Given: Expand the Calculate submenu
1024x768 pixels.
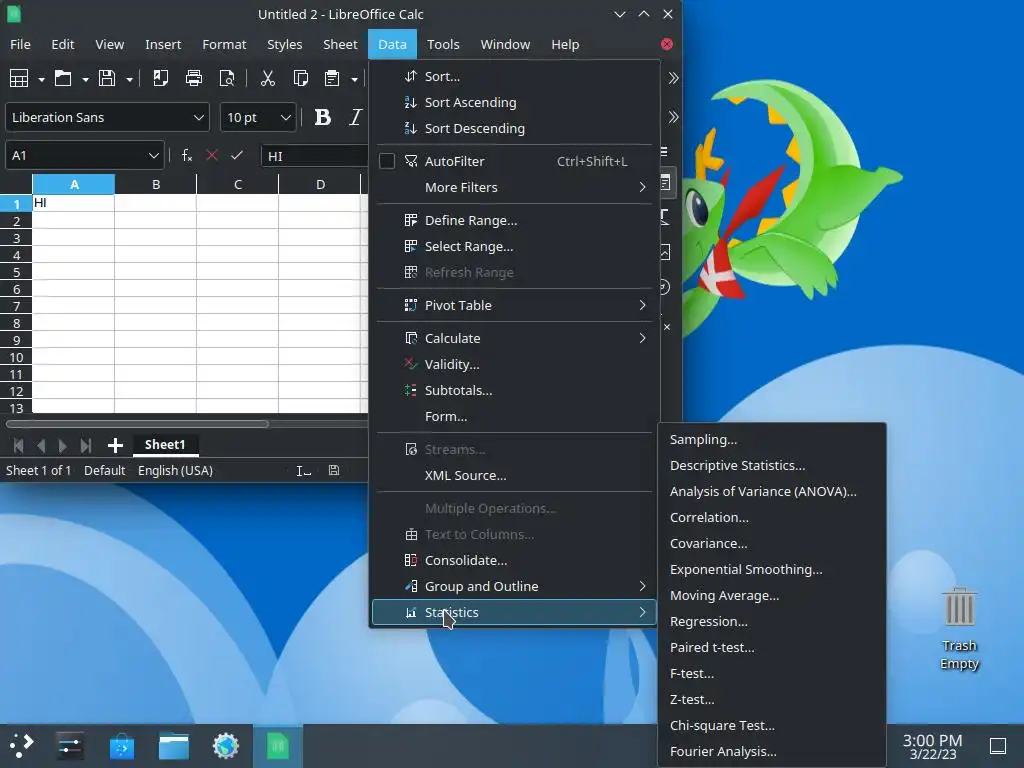Looking at the screenshot, I should 515,338.
